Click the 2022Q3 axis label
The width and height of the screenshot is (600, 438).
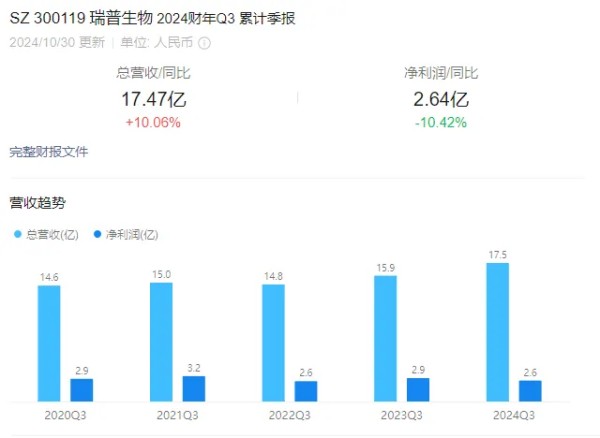tap(290, 415)
